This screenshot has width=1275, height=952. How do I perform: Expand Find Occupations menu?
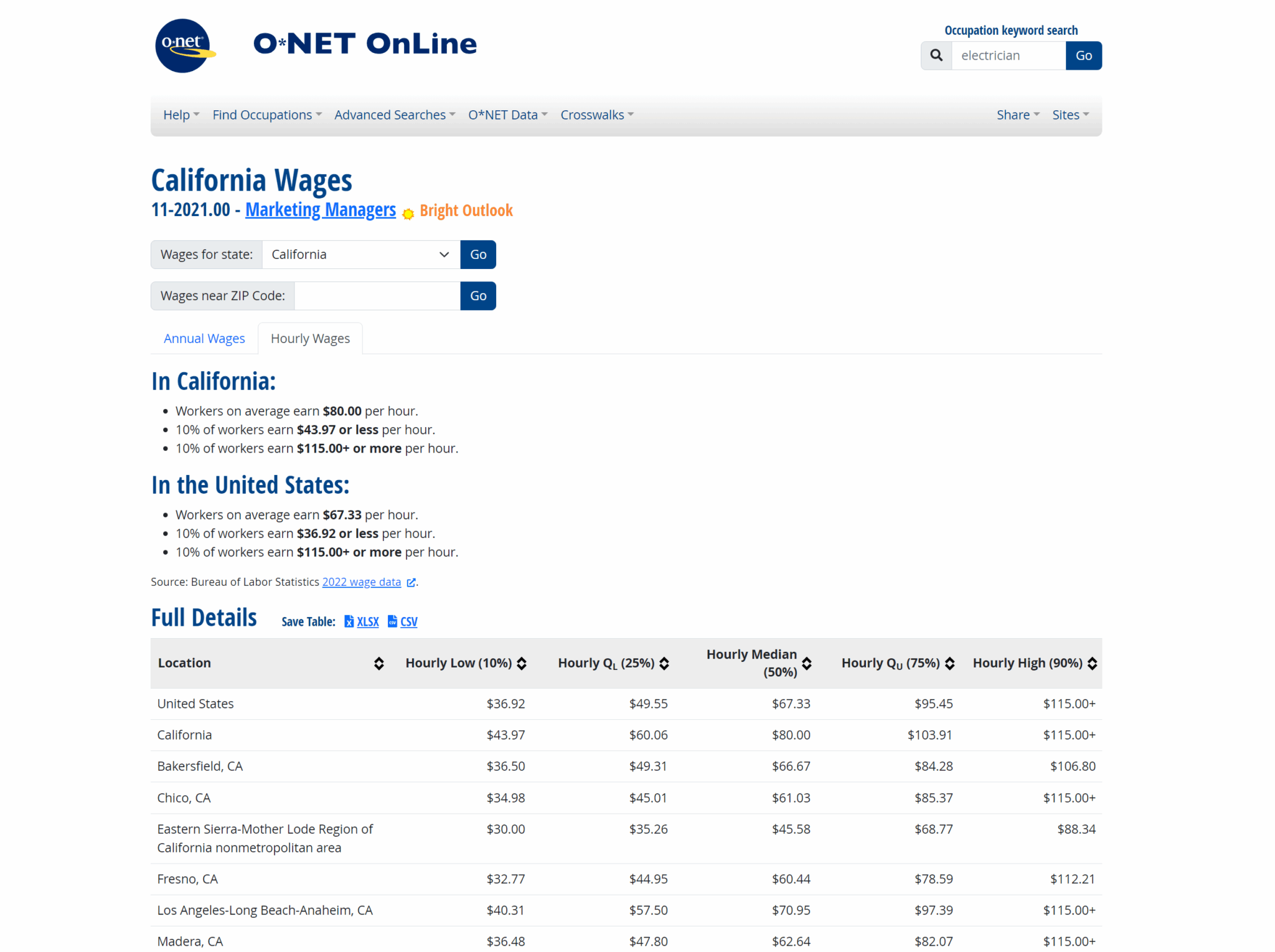click(x=267, y=115)
